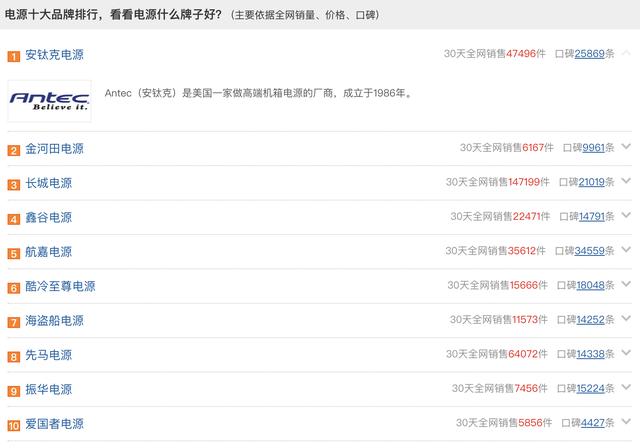
Task: Expand the 鑫谷电源 row chevron
Action: (x=626, y=215)
